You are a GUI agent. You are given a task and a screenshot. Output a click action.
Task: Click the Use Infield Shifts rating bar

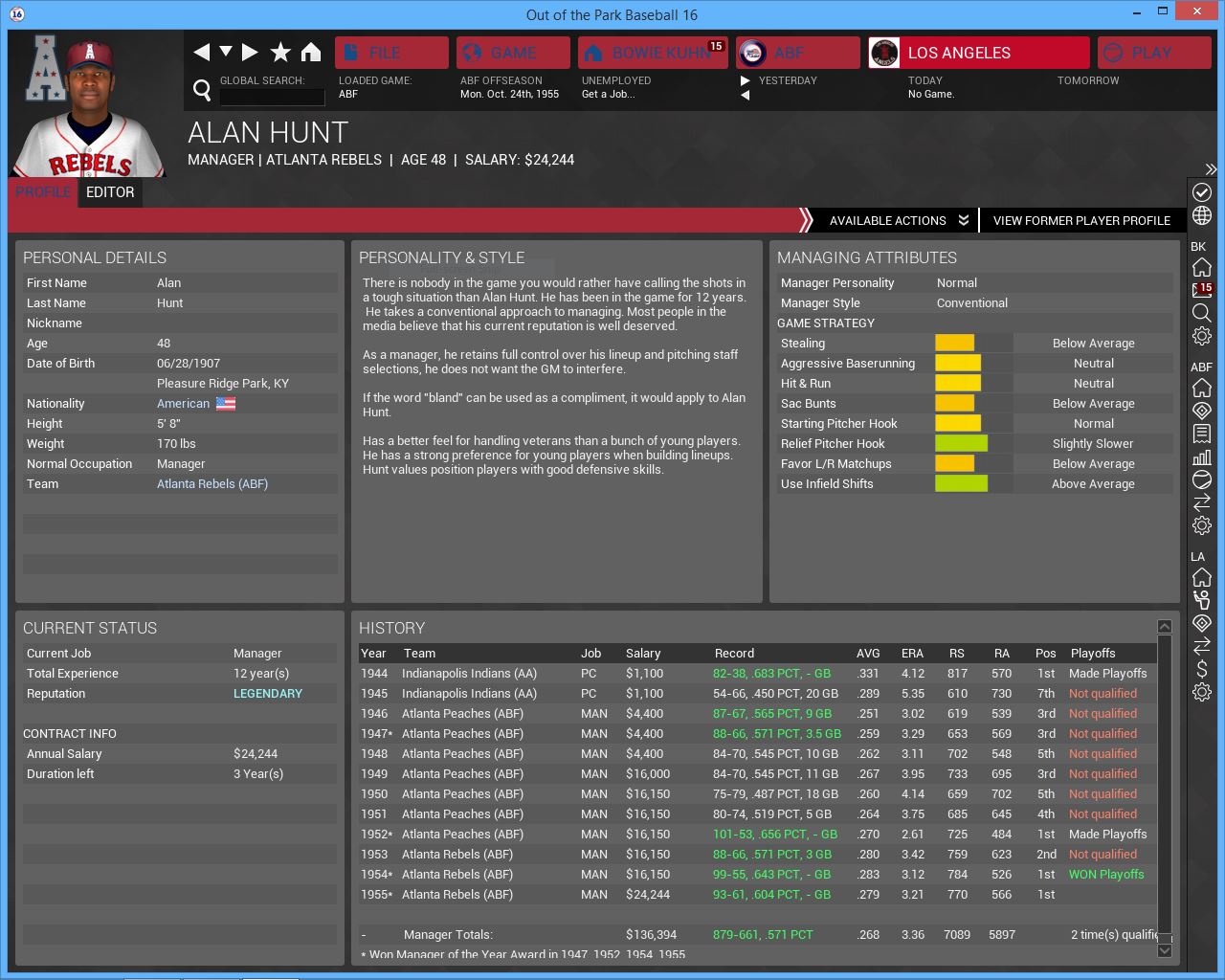point(973,484)
